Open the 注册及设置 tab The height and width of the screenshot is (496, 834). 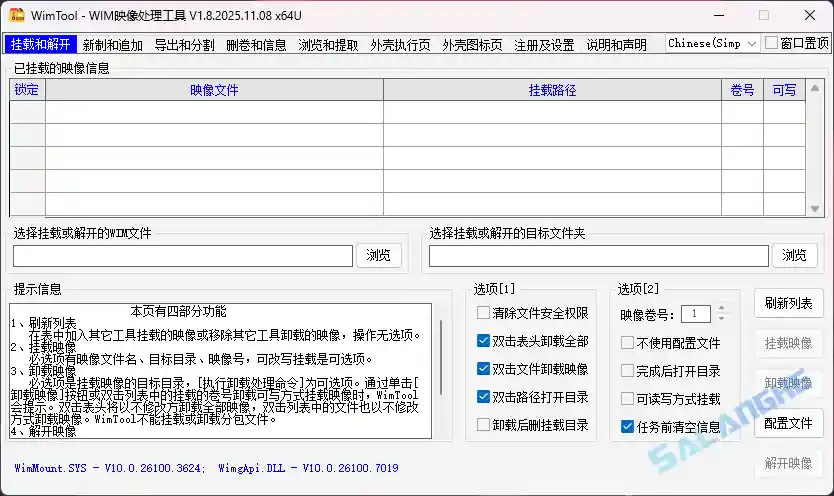tap(544, 45)
